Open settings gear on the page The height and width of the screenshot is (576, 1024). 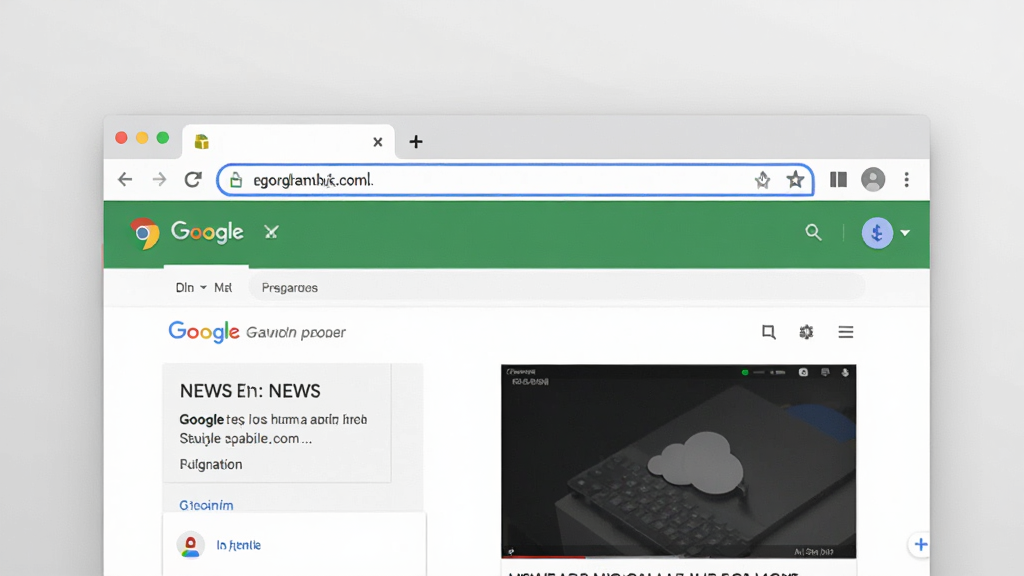(807, 332)
